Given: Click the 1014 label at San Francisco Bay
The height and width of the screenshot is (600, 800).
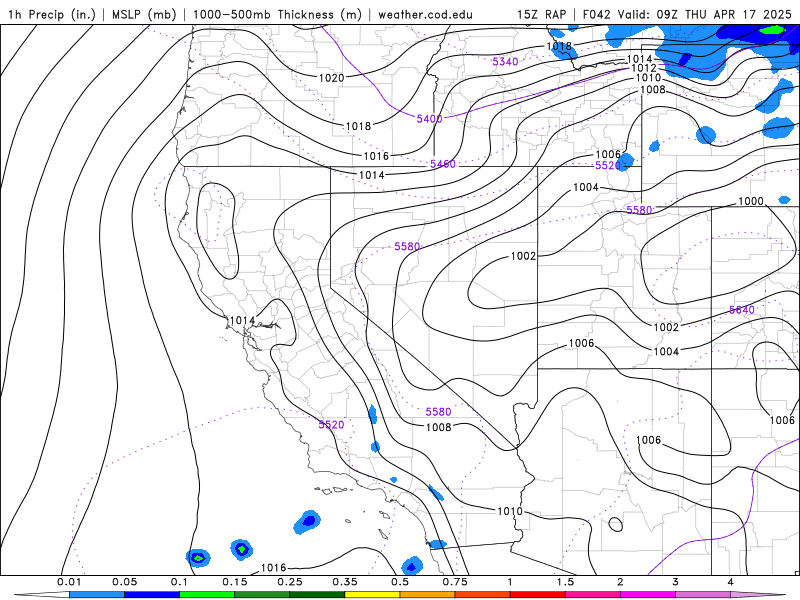Looking at the screenshot, I should [x=242, y=320].
